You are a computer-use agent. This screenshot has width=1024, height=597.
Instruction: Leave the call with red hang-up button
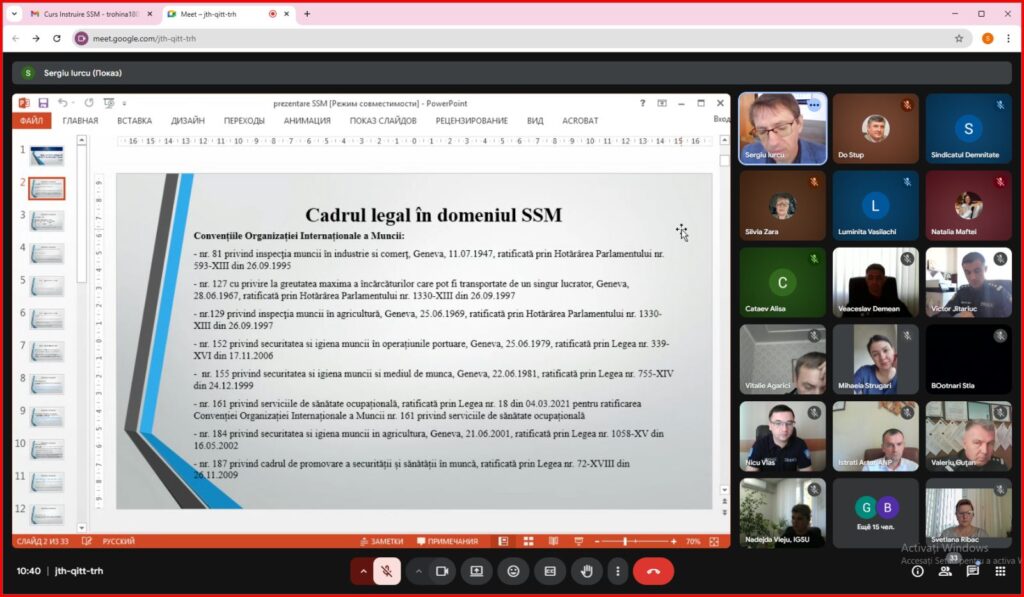(x=653, y=571)
